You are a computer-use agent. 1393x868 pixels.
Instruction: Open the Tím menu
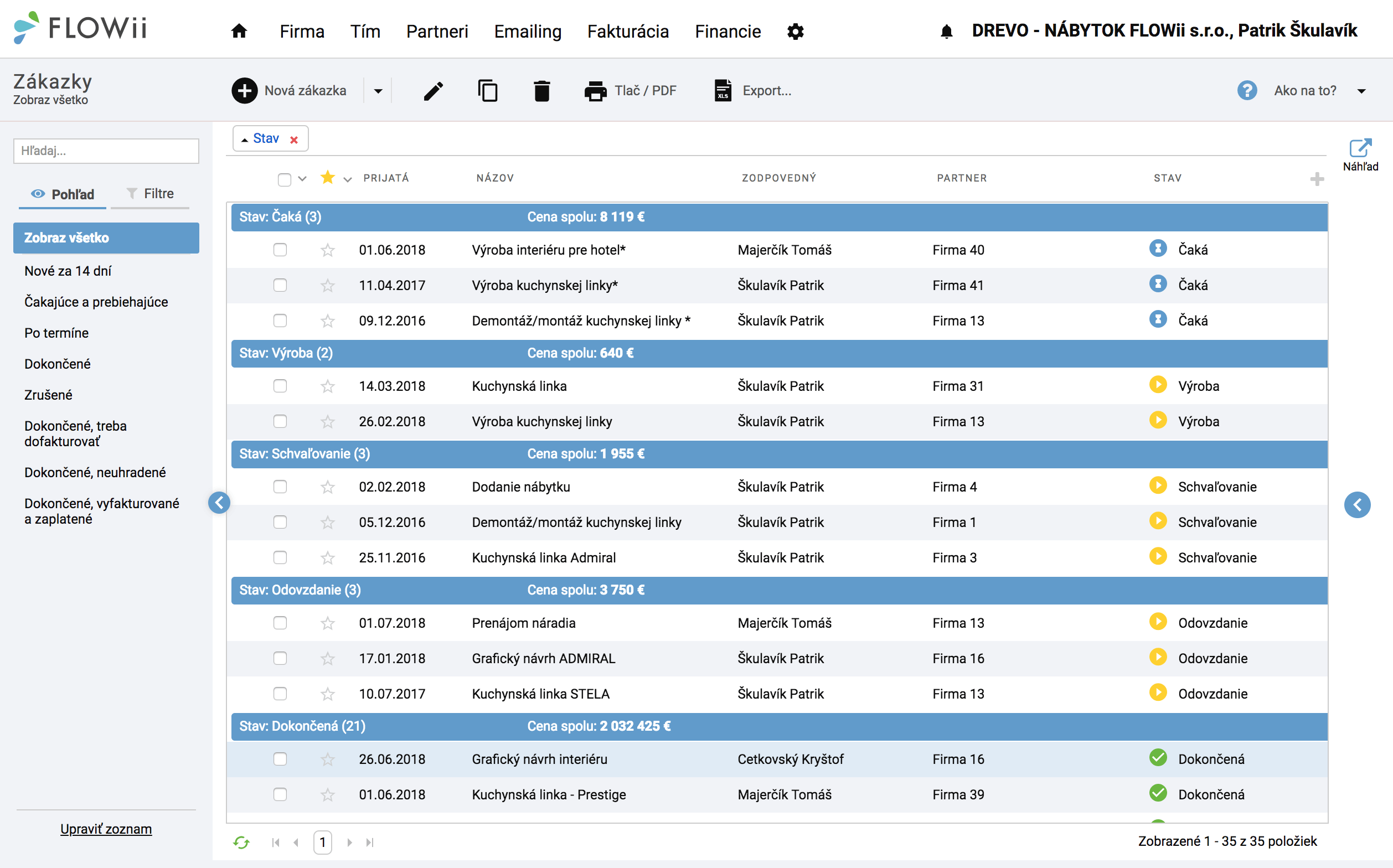[365, 32]
